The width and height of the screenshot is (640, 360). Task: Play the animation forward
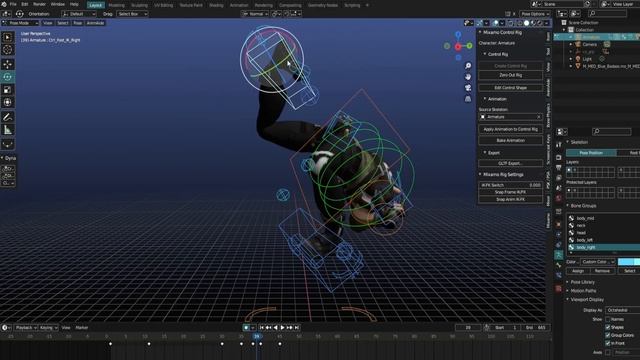point(282,327)
